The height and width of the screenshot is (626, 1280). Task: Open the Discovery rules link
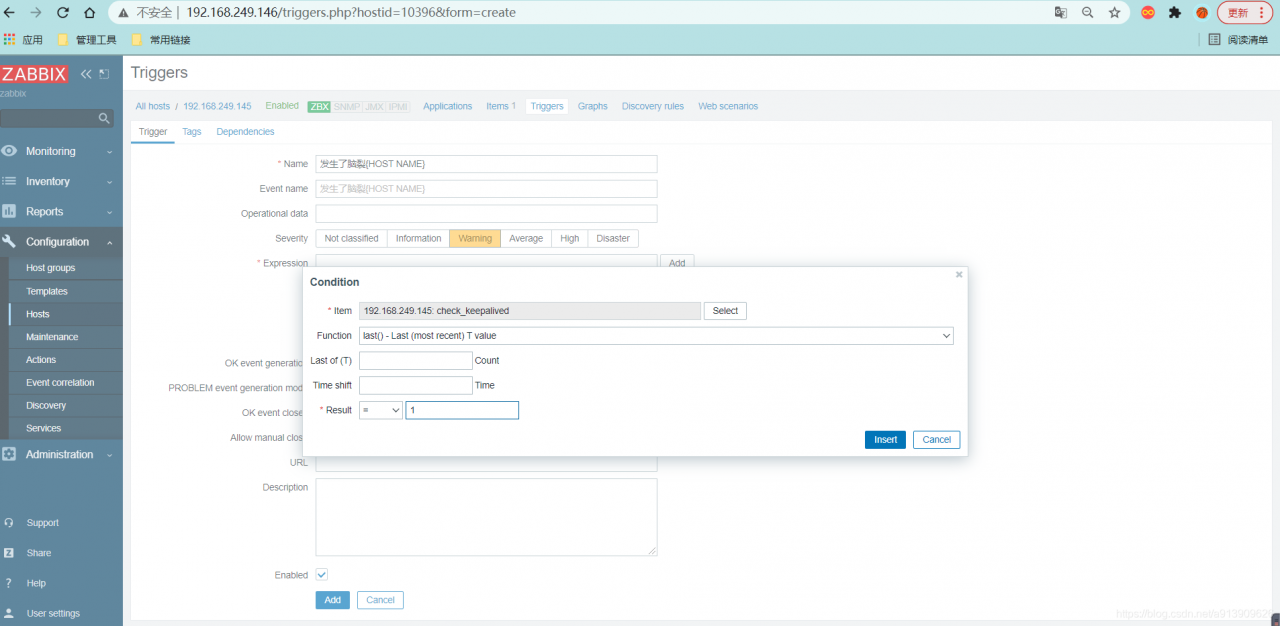[653, 106]
